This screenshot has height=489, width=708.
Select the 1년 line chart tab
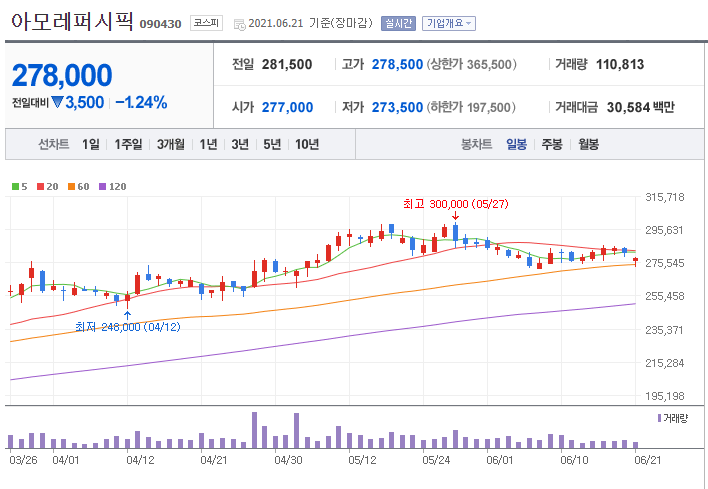point(208,144)
